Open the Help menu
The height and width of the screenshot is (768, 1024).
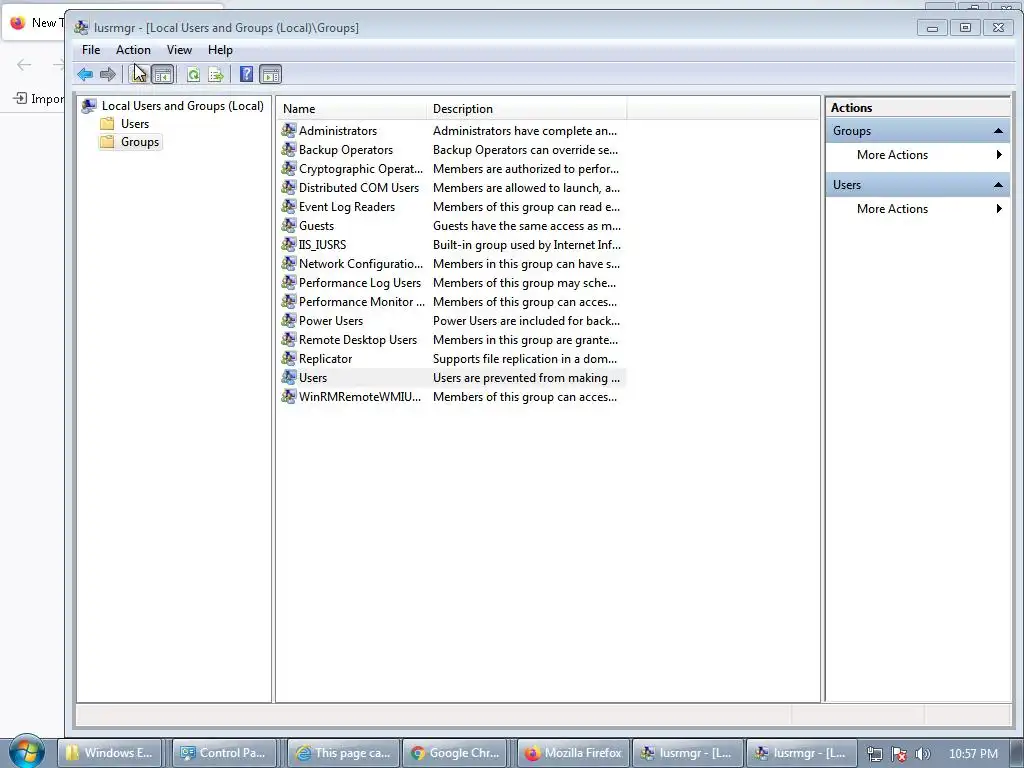[x=220, y=50]
